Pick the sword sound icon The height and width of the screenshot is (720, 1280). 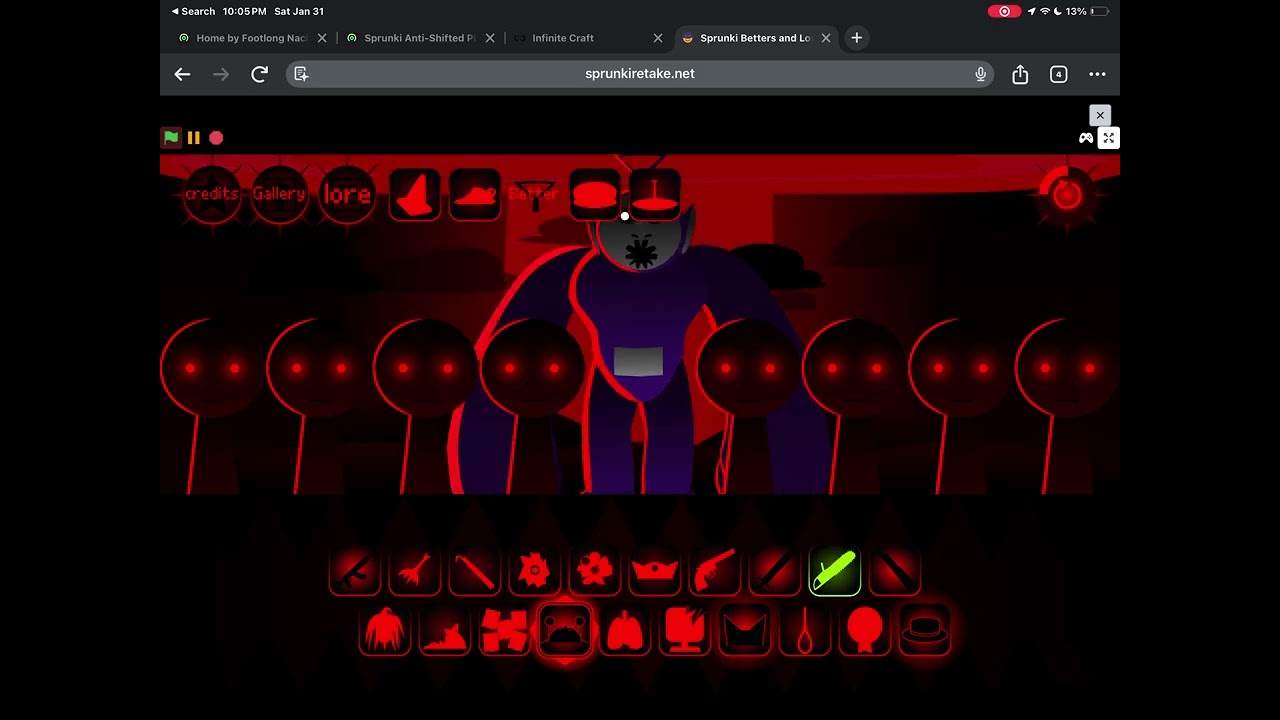click(775, 571)
